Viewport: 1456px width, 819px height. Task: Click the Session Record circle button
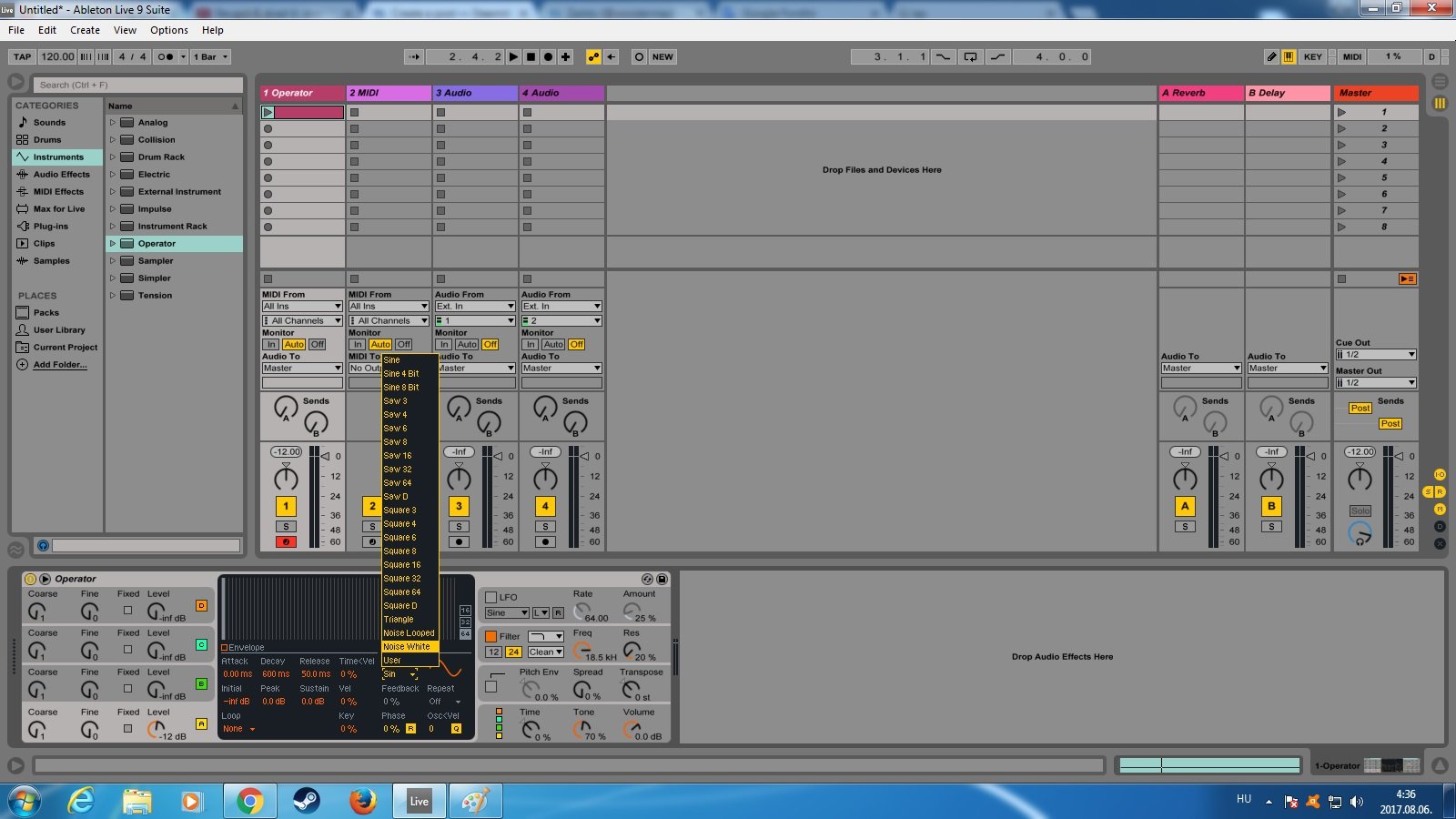point(639,56)
